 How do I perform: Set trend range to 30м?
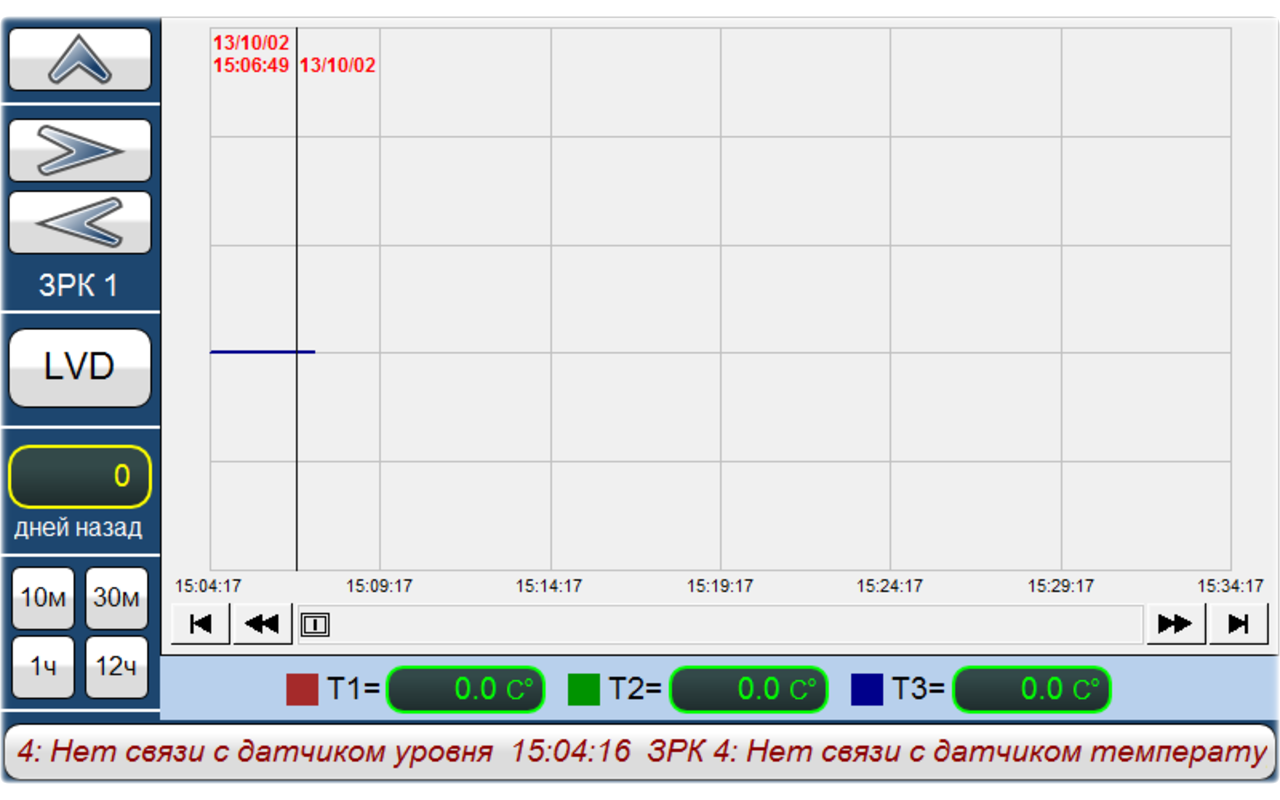pos(116,598)
